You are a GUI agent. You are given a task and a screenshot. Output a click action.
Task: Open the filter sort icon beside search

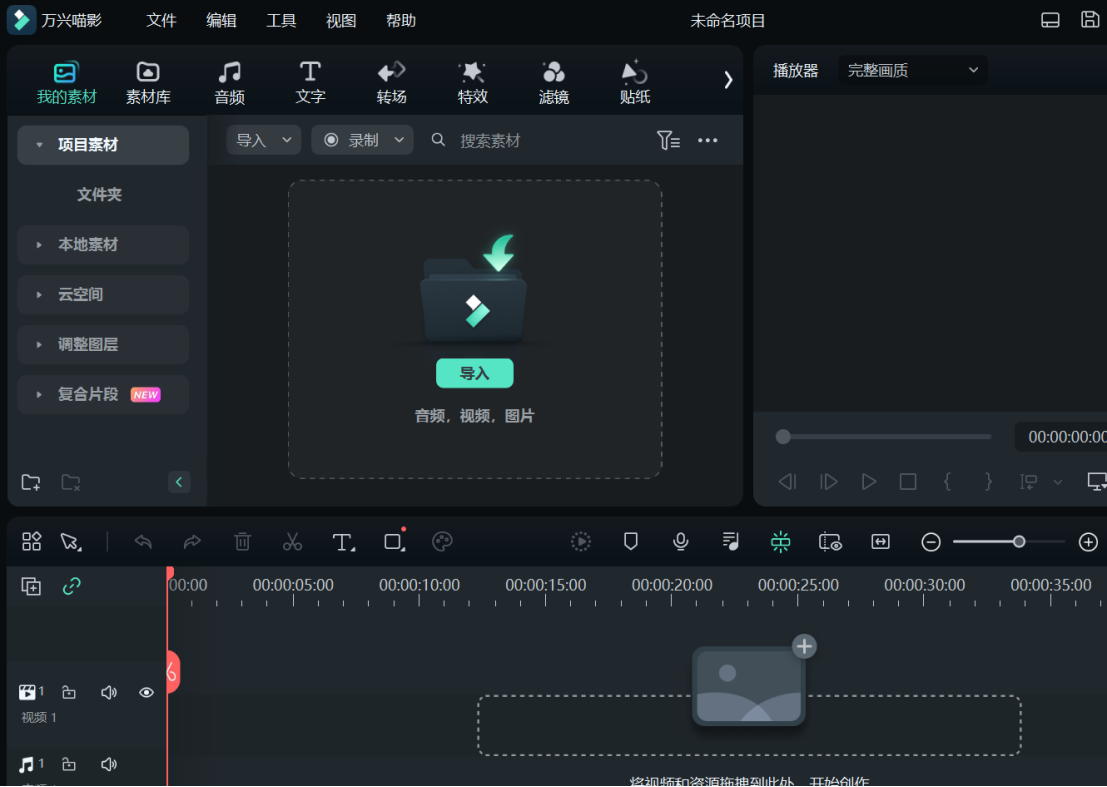tap(668, 140)
